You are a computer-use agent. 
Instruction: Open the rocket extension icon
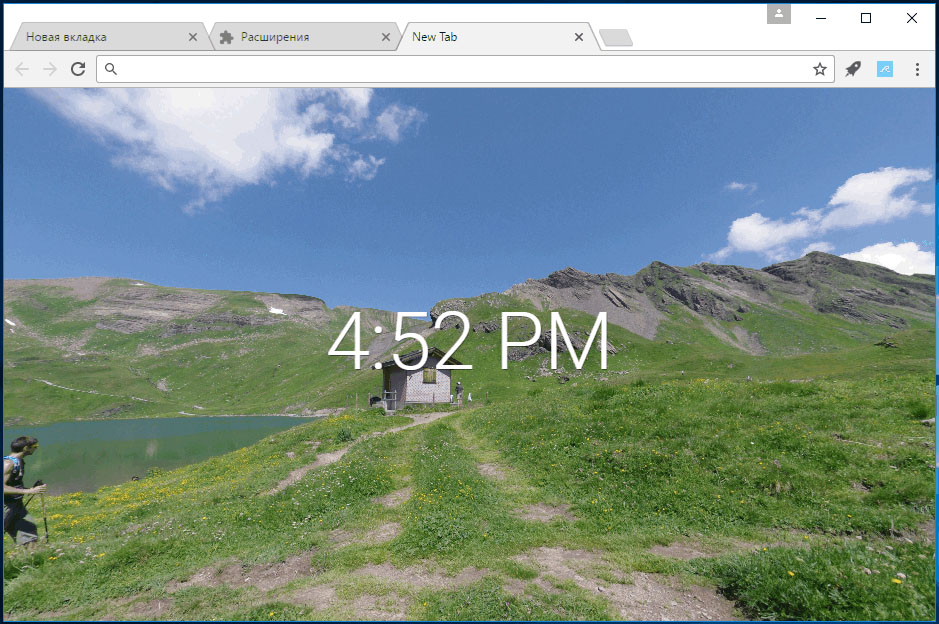coord(853,69)
